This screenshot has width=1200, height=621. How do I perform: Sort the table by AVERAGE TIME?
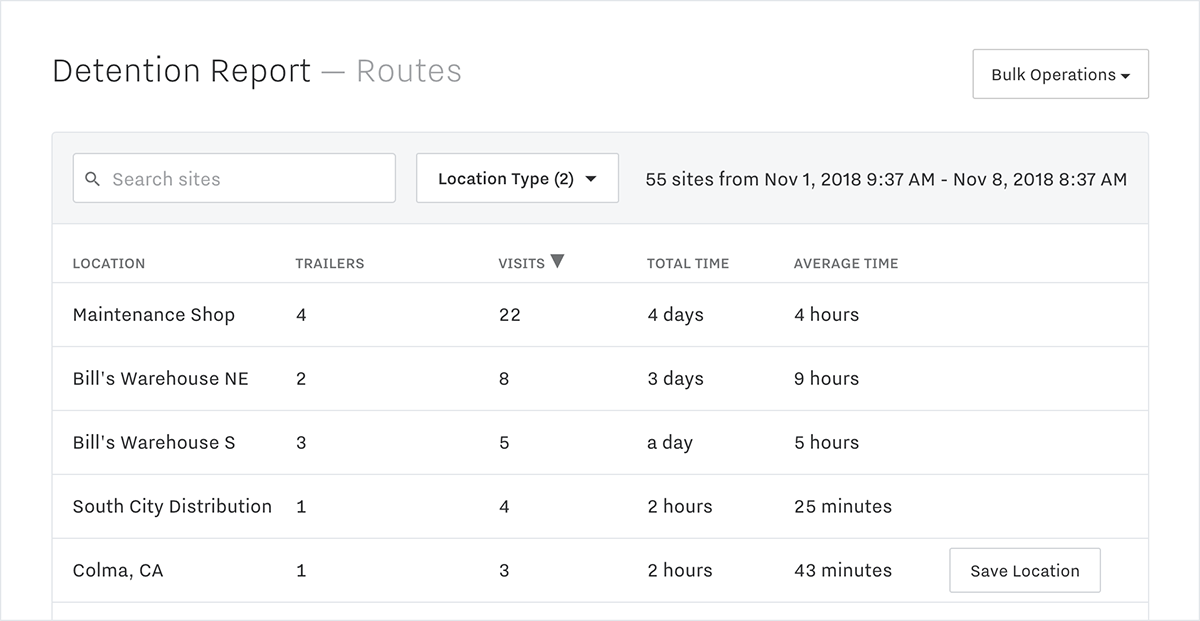[845, 263]
